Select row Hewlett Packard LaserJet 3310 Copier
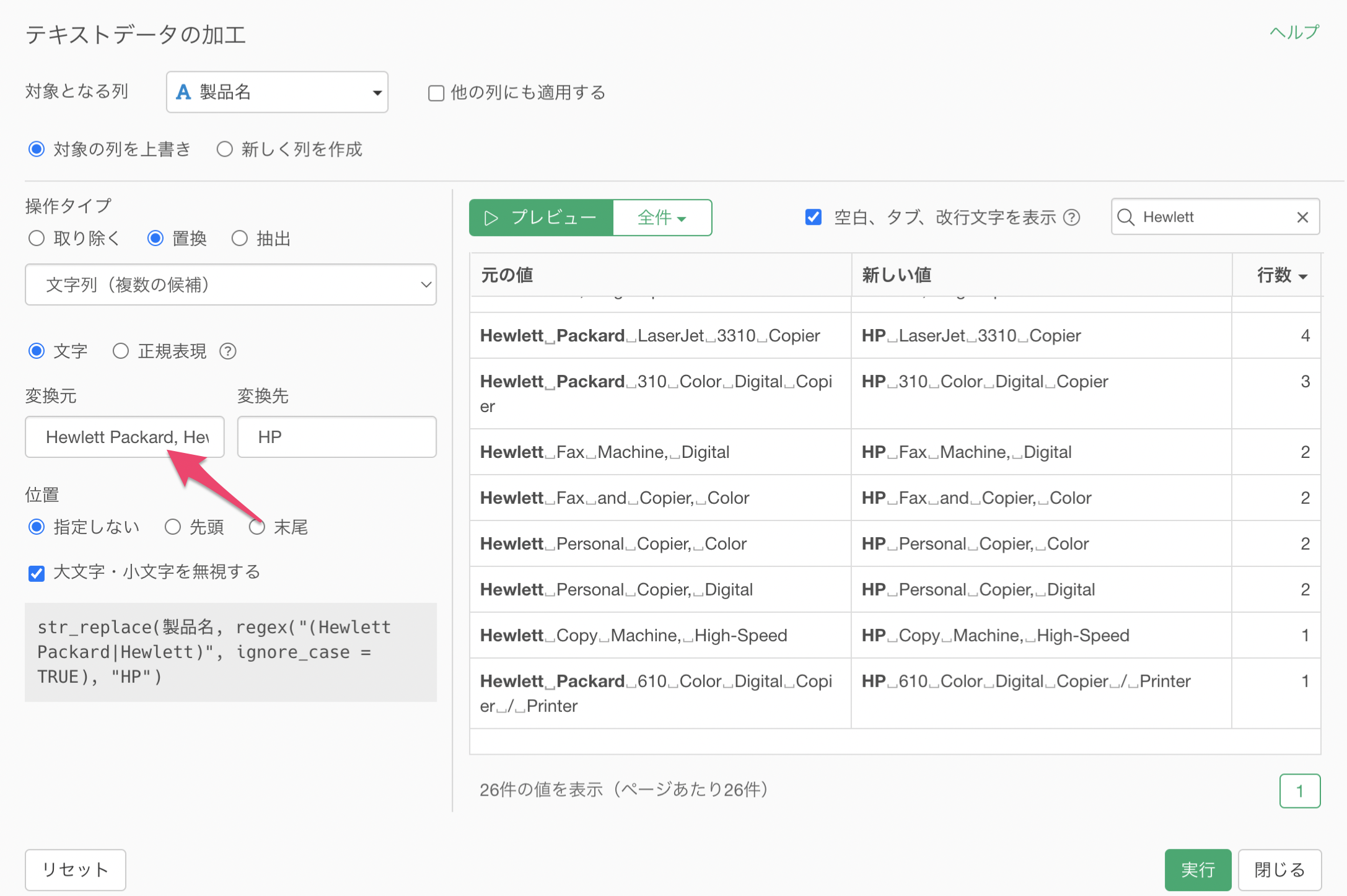1347x896 pixels. pyautogui.click(x=895, y=335)
